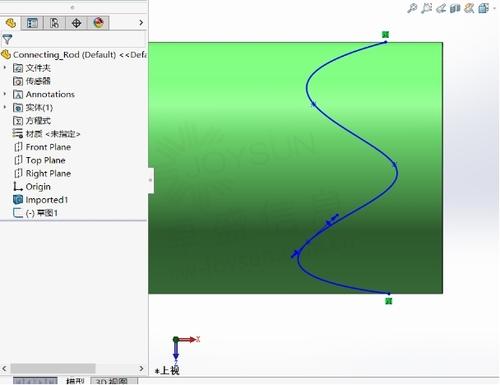
Task: Expand the 实体(1) solid bodies node
Action: [5, 107]
